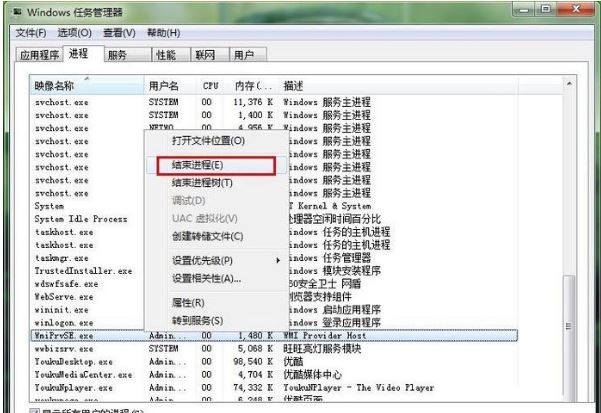Switch to the 性能 tab
The image size is (601, 413).
pos(171,55)
